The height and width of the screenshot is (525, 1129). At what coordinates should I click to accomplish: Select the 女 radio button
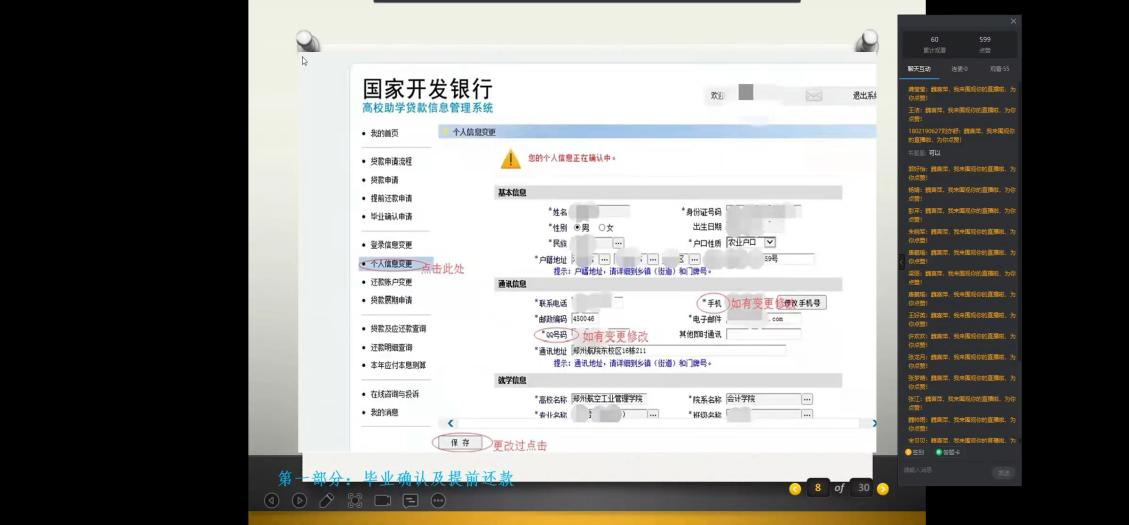(x=602, y=228)
